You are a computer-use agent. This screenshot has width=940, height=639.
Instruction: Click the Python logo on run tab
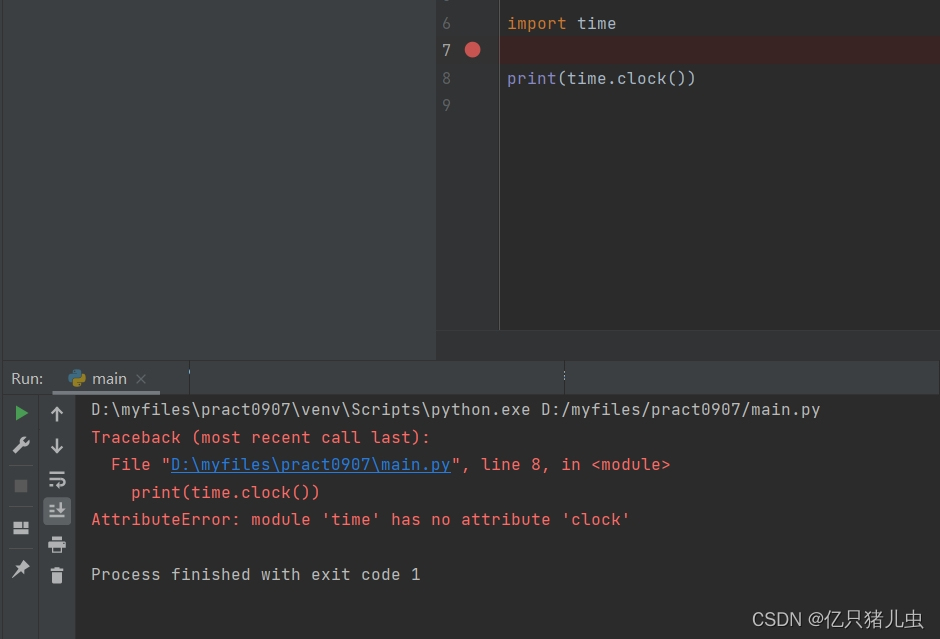pyautogui.click(x=78, y=378)
